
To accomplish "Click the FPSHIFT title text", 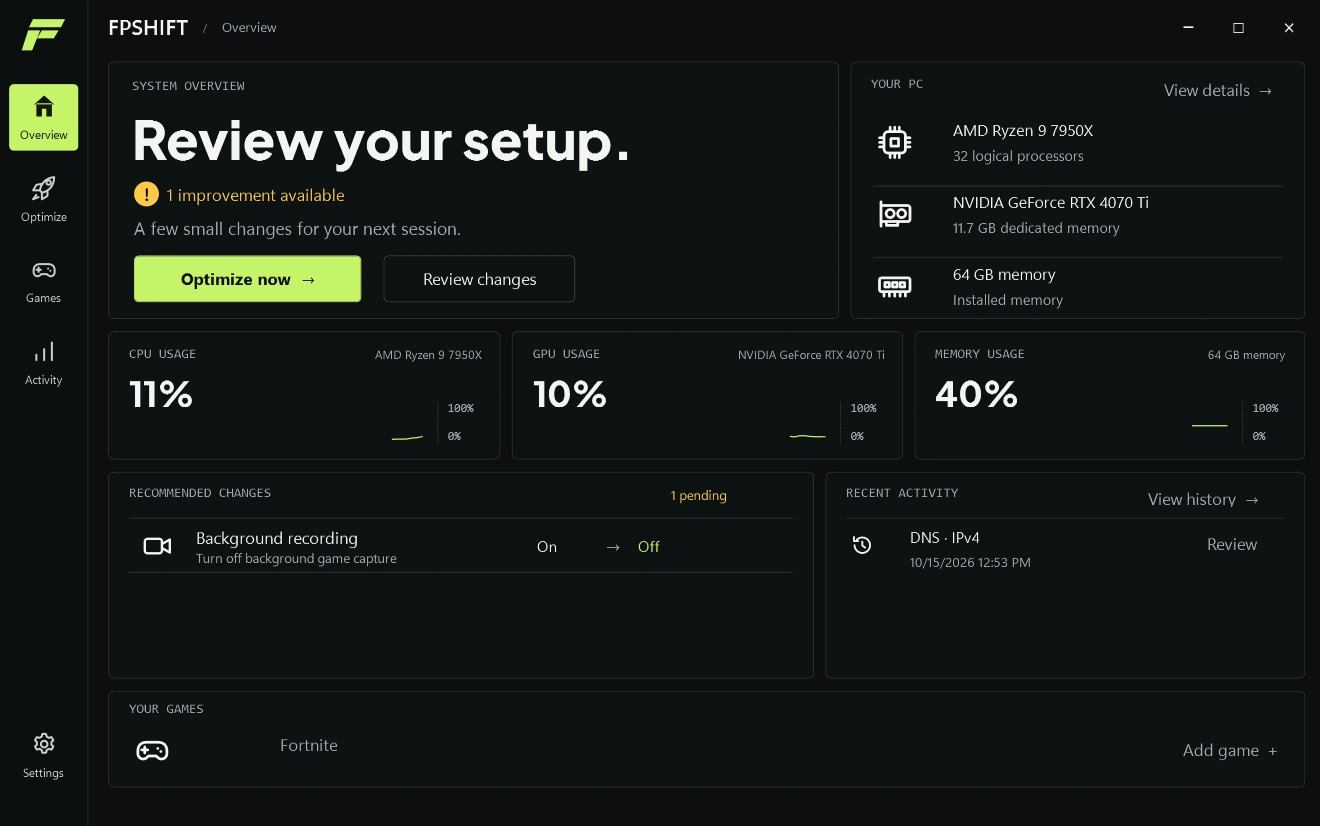I will click(x=148, y=28).
